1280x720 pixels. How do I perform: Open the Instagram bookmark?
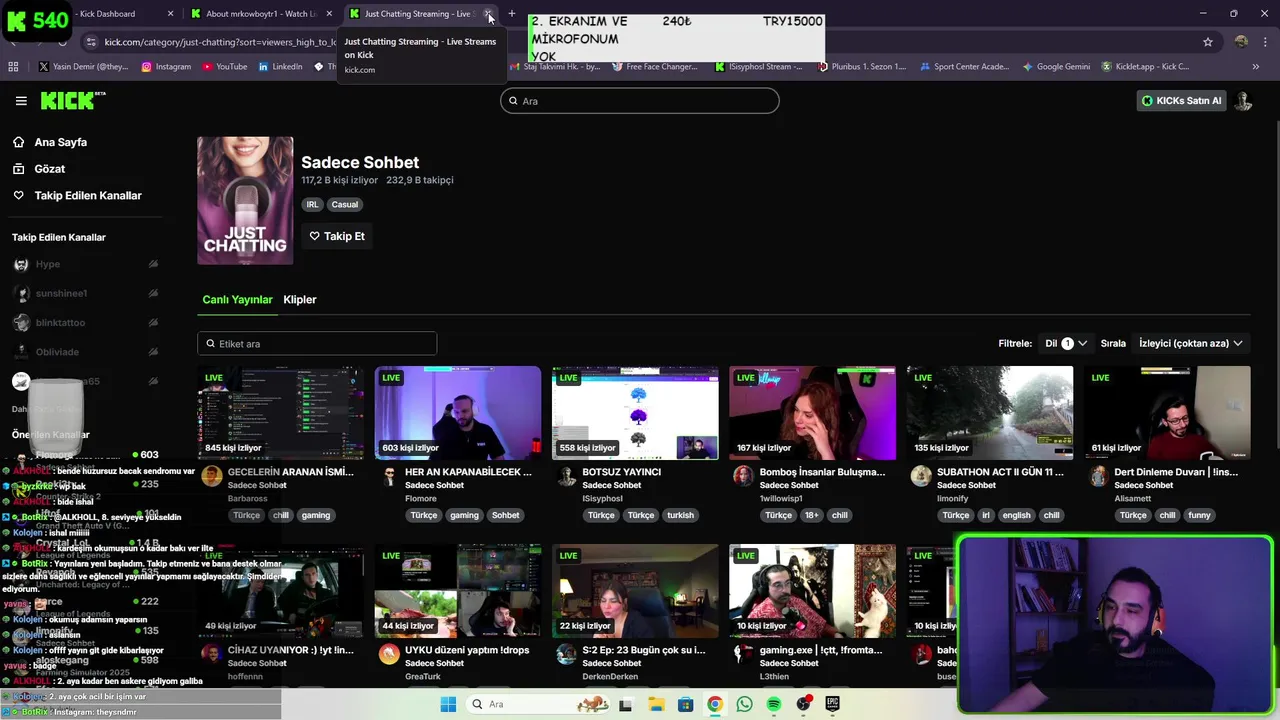click(x=166, y=67)
